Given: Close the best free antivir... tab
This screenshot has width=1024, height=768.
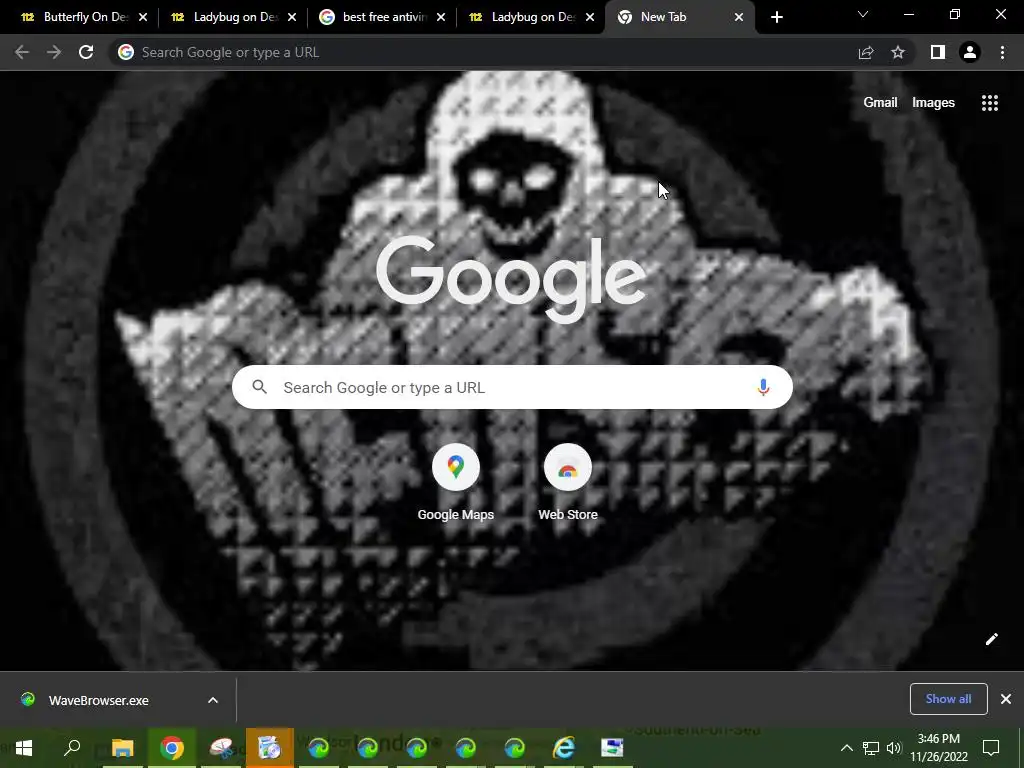Looking at the screenshot, I should pos(441,17).
